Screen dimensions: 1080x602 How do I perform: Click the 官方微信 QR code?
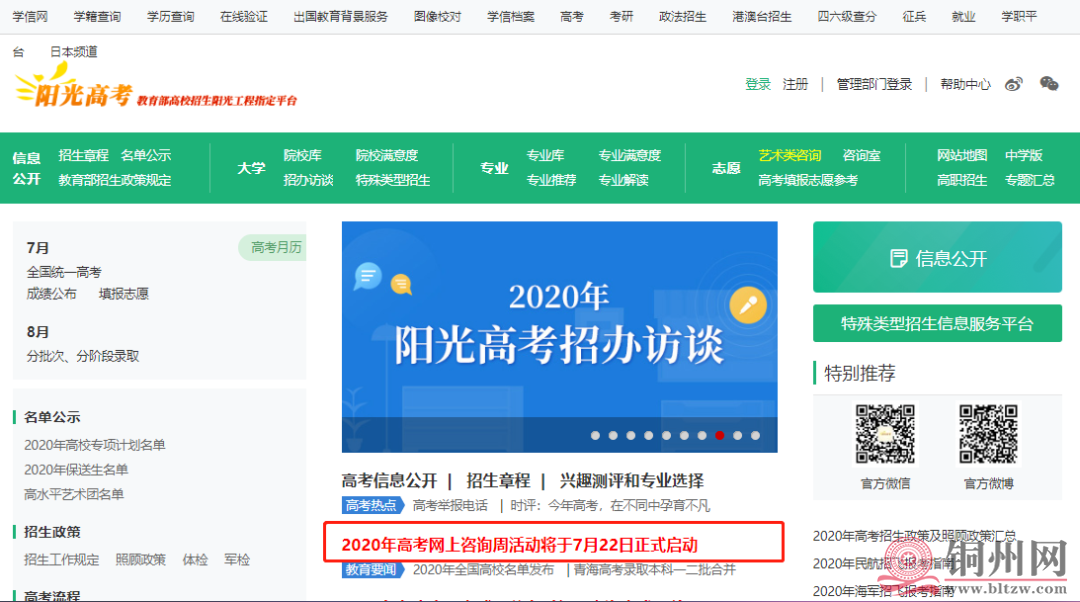[x=885, y=435]
